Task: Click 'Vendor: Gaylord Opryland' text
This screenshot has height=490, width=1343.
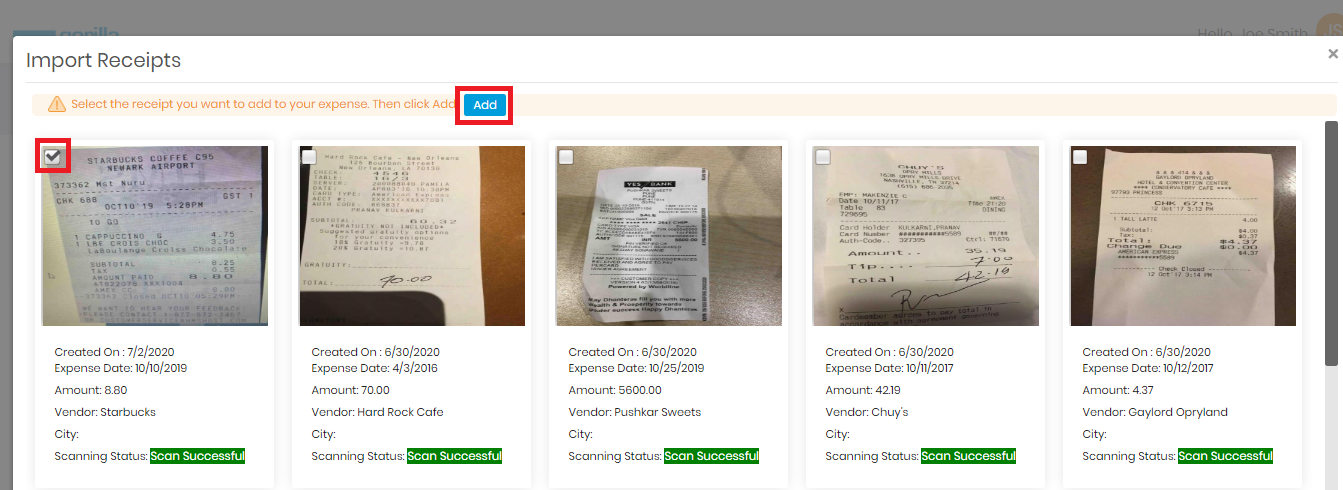Action: (x=1155, y=412)
